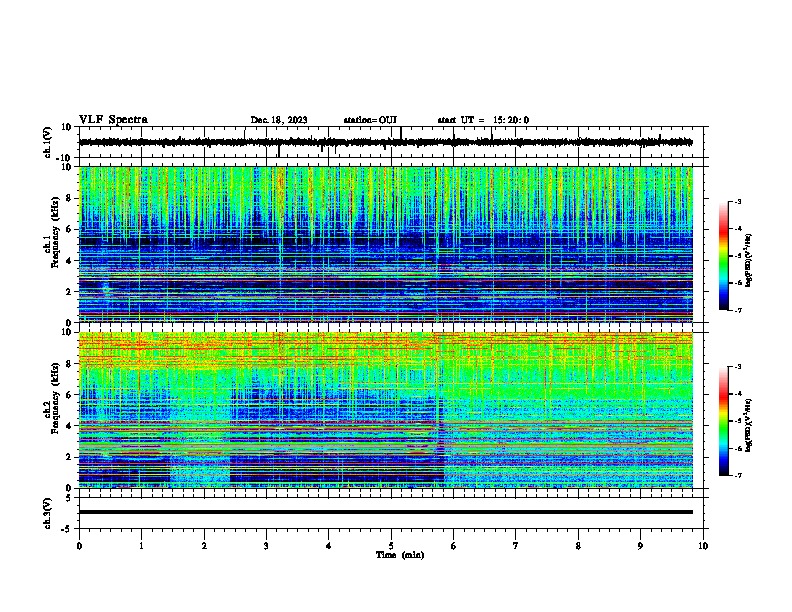
Task: Click the "6" kHz tick on ch.1 spectrogram
Action: [x=70, y=229]
